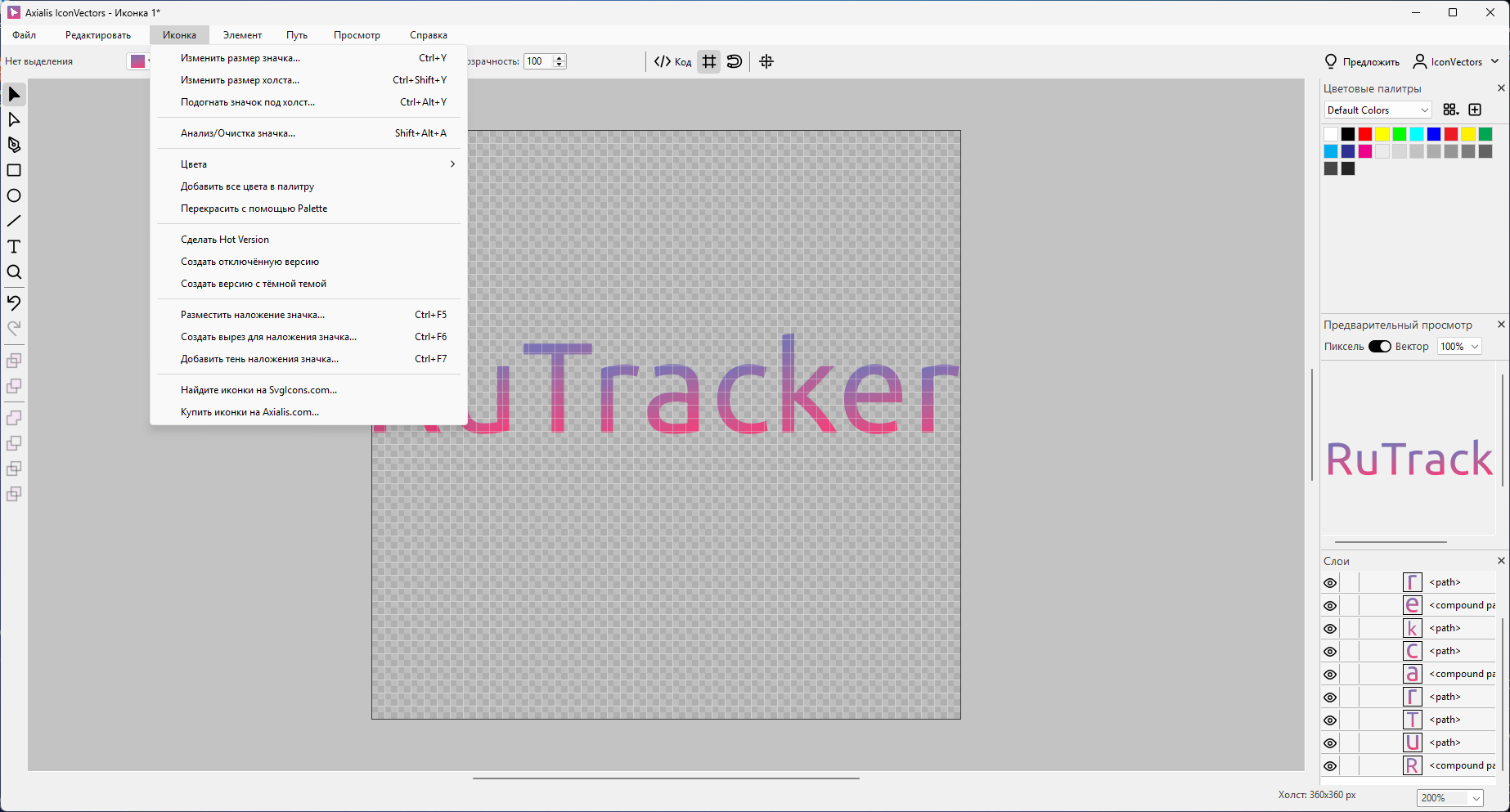Hide the 'e' compound path layer
1510x812 pixels.
(1330, 606)
